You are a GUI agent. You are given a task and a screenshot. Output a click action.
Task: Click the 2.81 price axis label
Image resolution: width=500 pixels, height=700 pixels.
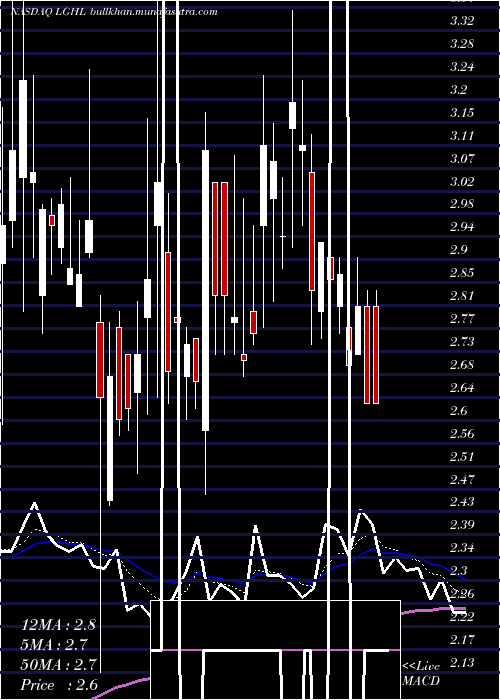462,296
